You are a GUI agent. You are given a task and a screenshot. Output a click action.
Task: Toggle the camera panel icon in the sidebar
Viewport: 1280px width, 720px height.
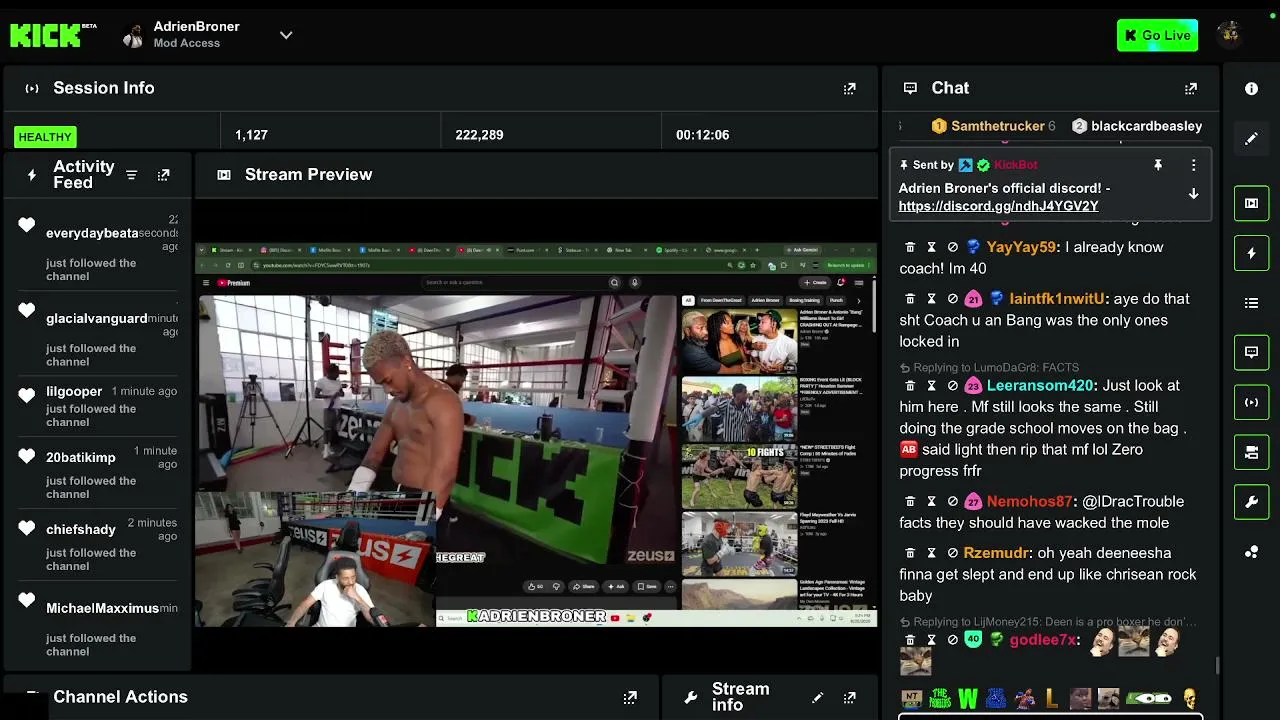coord(1251,452)
